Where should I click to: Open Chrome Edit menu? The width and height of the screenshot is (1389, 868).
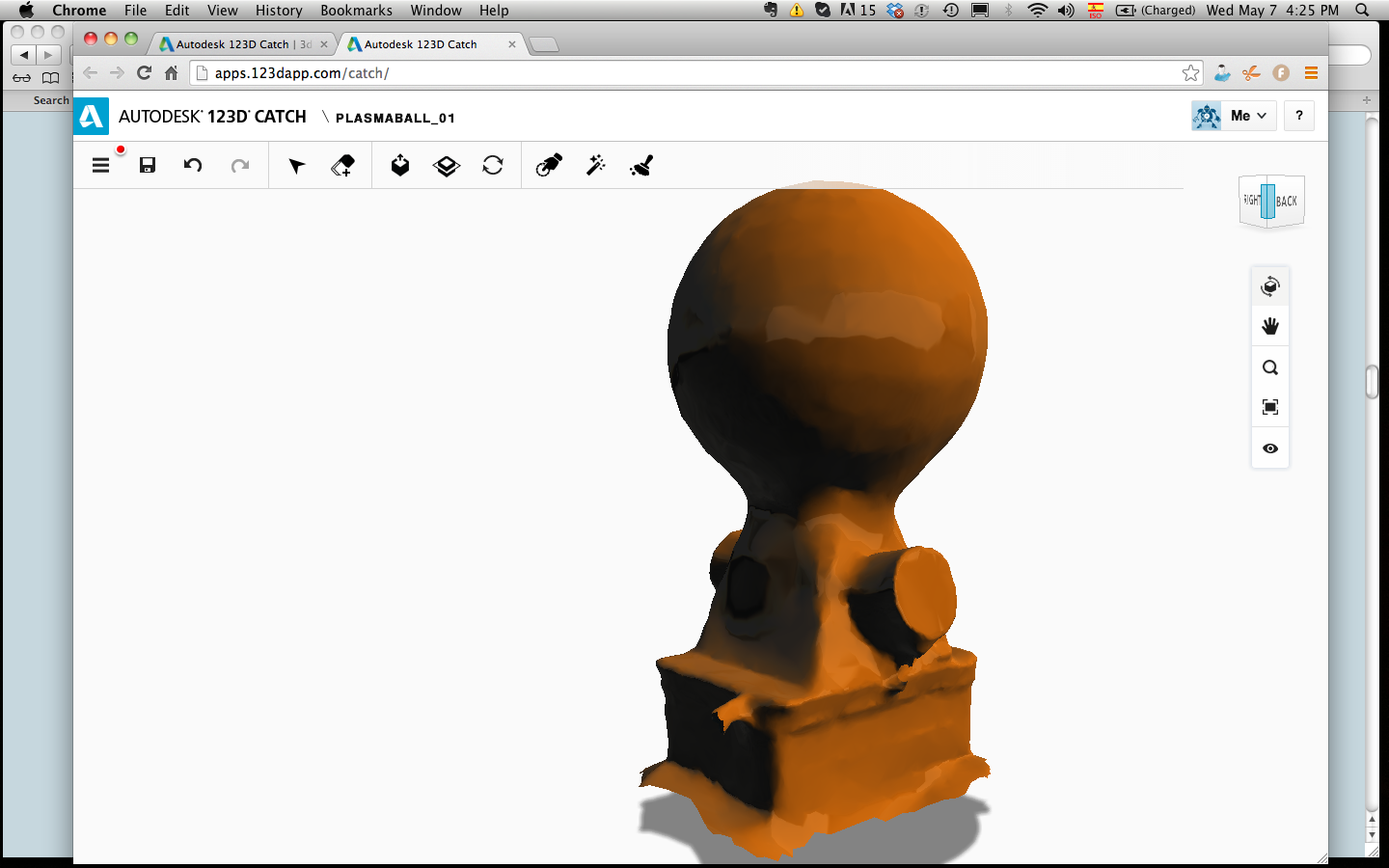pyautogui.click(x=177, y=10)
